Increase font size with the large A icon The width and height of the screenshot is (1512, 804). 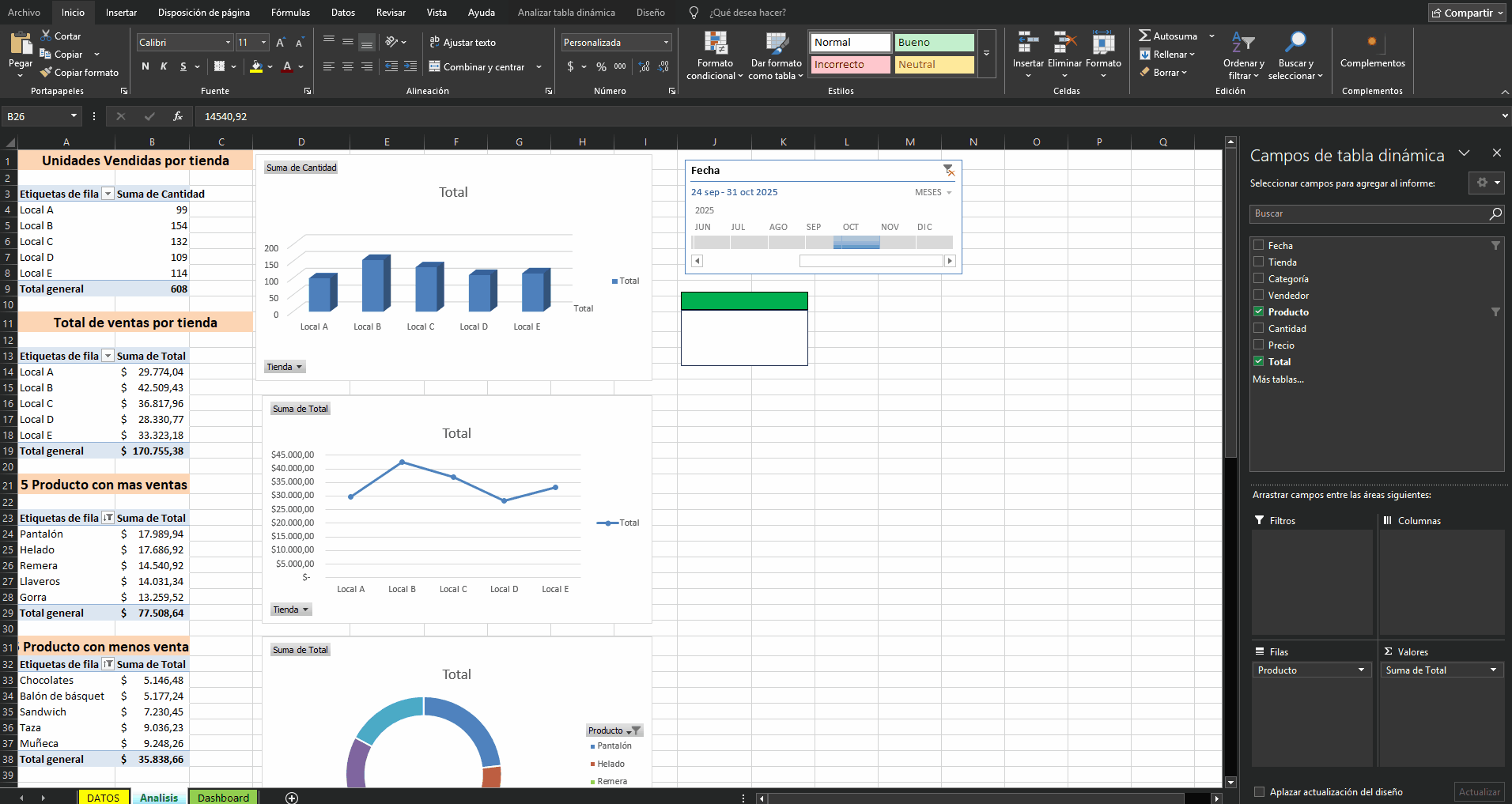coord(282,43)
